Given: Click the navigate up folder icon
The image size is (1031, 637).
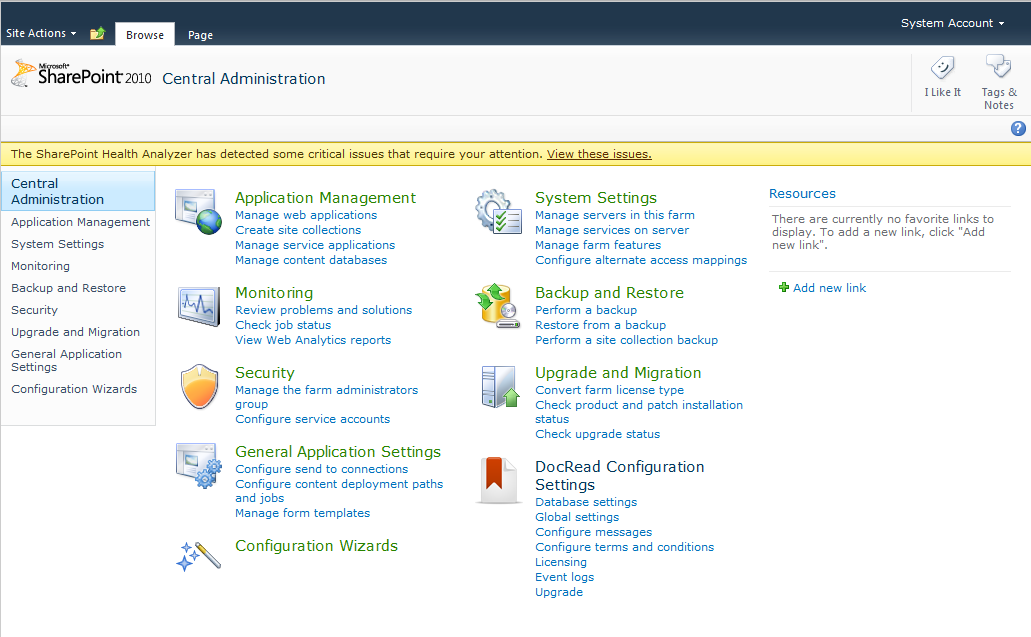Looking at the screenshot, I should click(x=97, y=33).
